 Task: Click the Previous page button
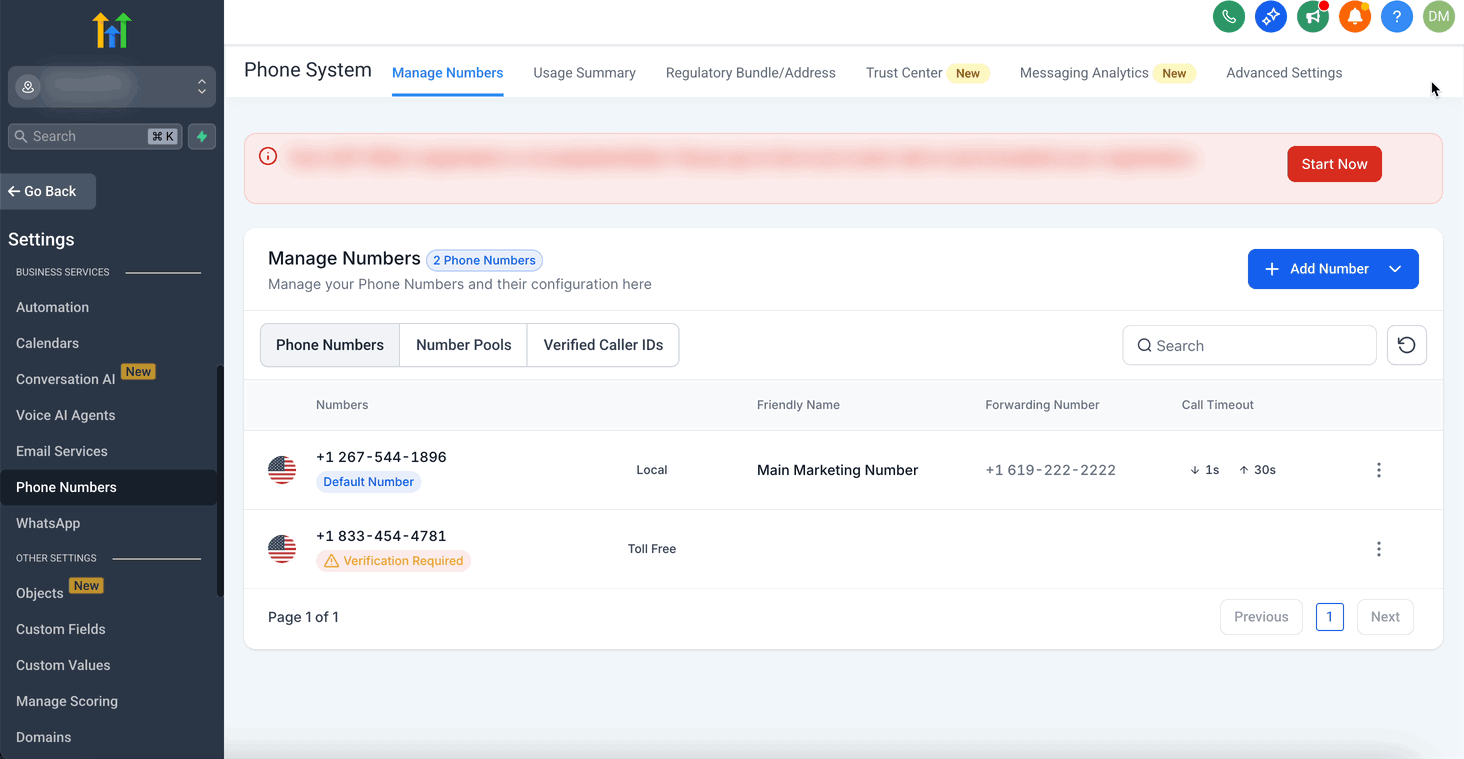tap(1261, 617)
